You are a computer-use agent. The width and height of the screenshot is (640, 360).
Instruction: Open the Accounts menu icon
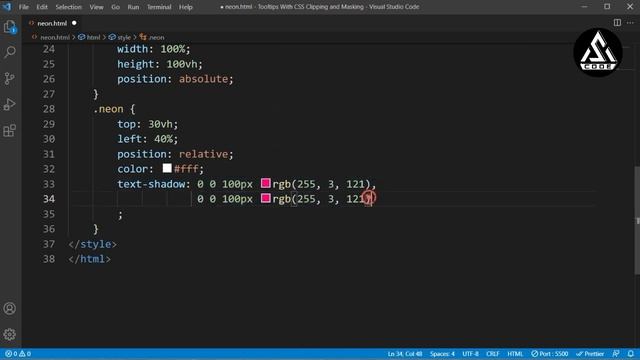pos(10,309)
